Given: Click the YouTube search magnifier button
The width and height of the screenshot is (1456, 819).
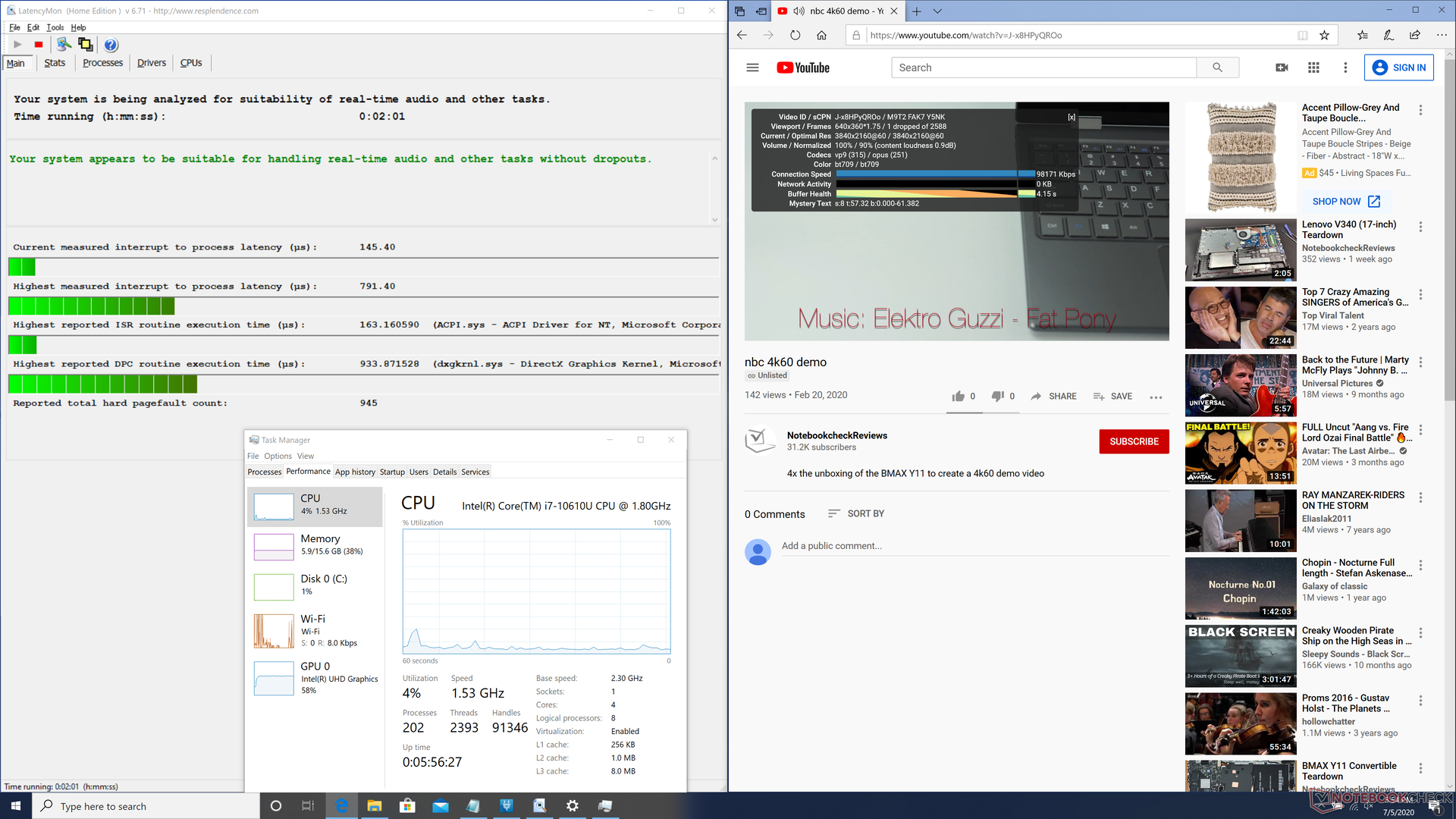Looking at the screenshot, I should pos(1217,67).
